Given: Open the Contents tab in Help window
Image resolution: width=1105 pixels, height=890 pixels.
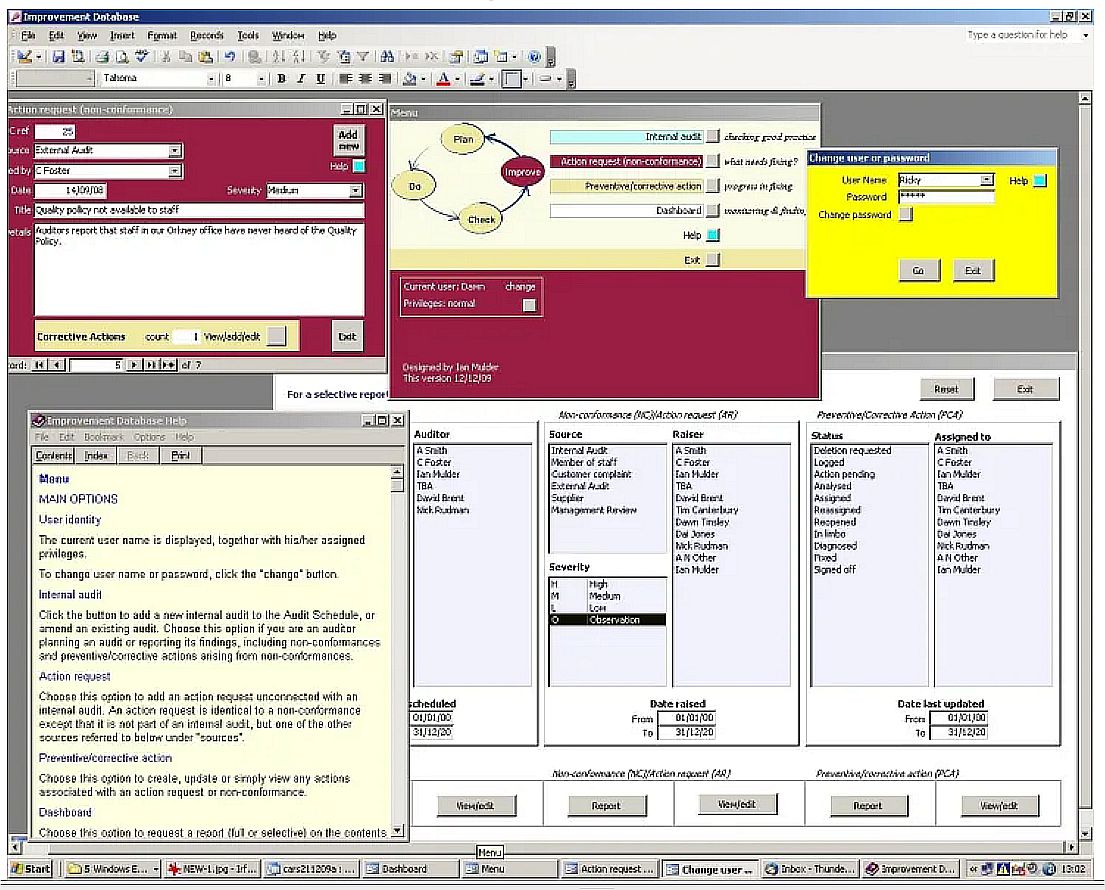Looking at the screenshot, I should tap(54, 455).
